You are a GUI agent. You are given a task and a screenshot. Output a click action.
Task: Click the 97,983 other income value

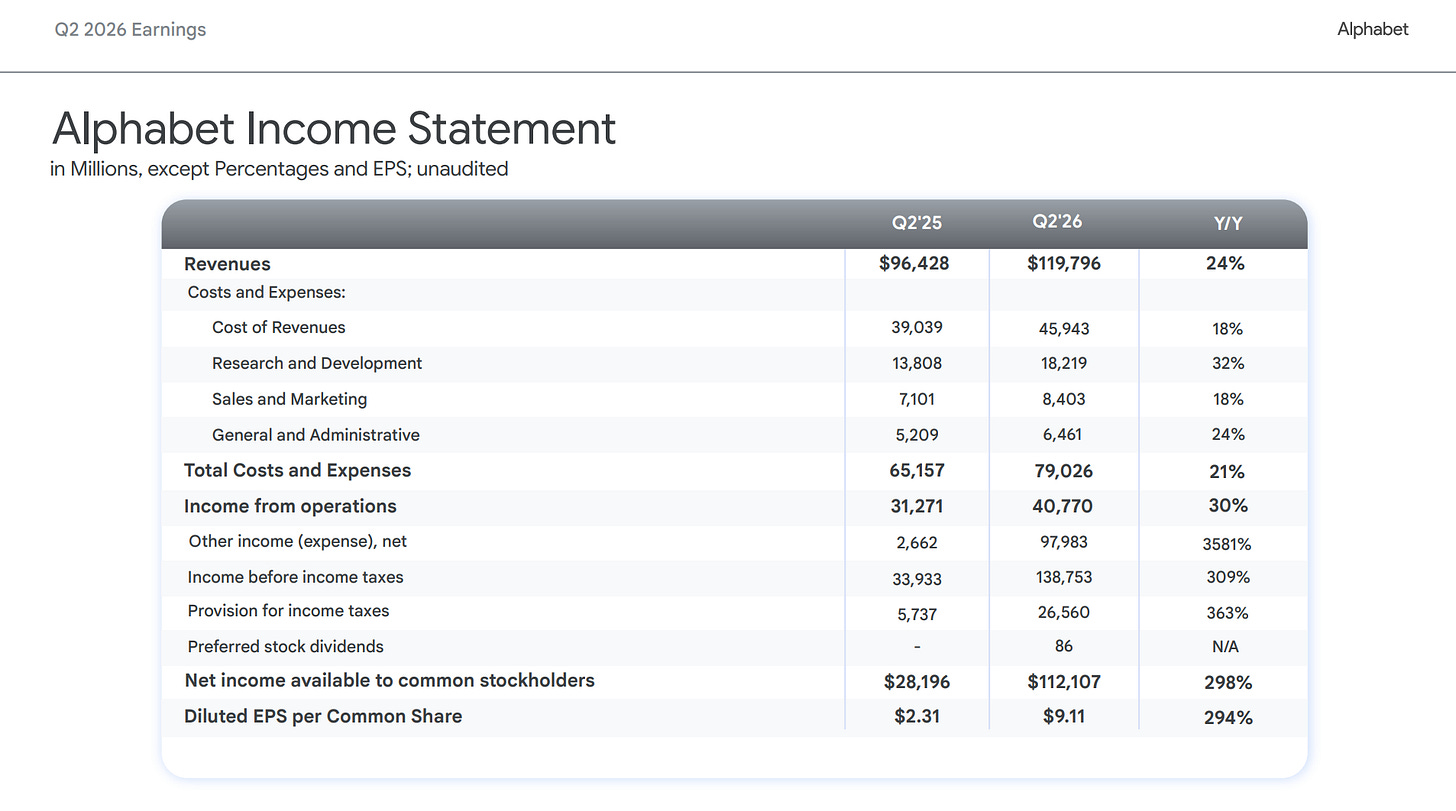(1064, 542)
